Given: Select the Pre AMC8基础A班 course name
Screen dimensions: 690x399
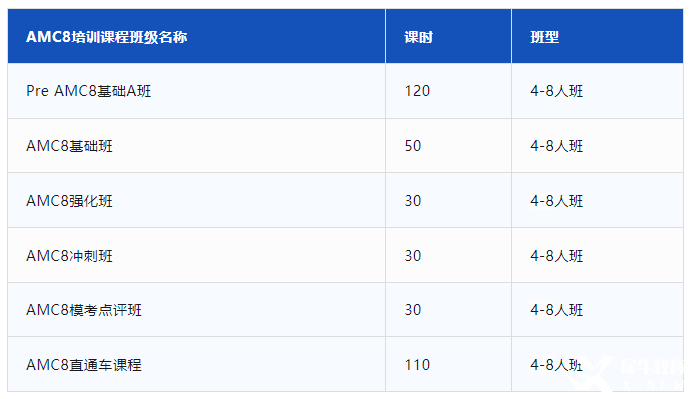Looking at the screenshot, I should point(88,91).
